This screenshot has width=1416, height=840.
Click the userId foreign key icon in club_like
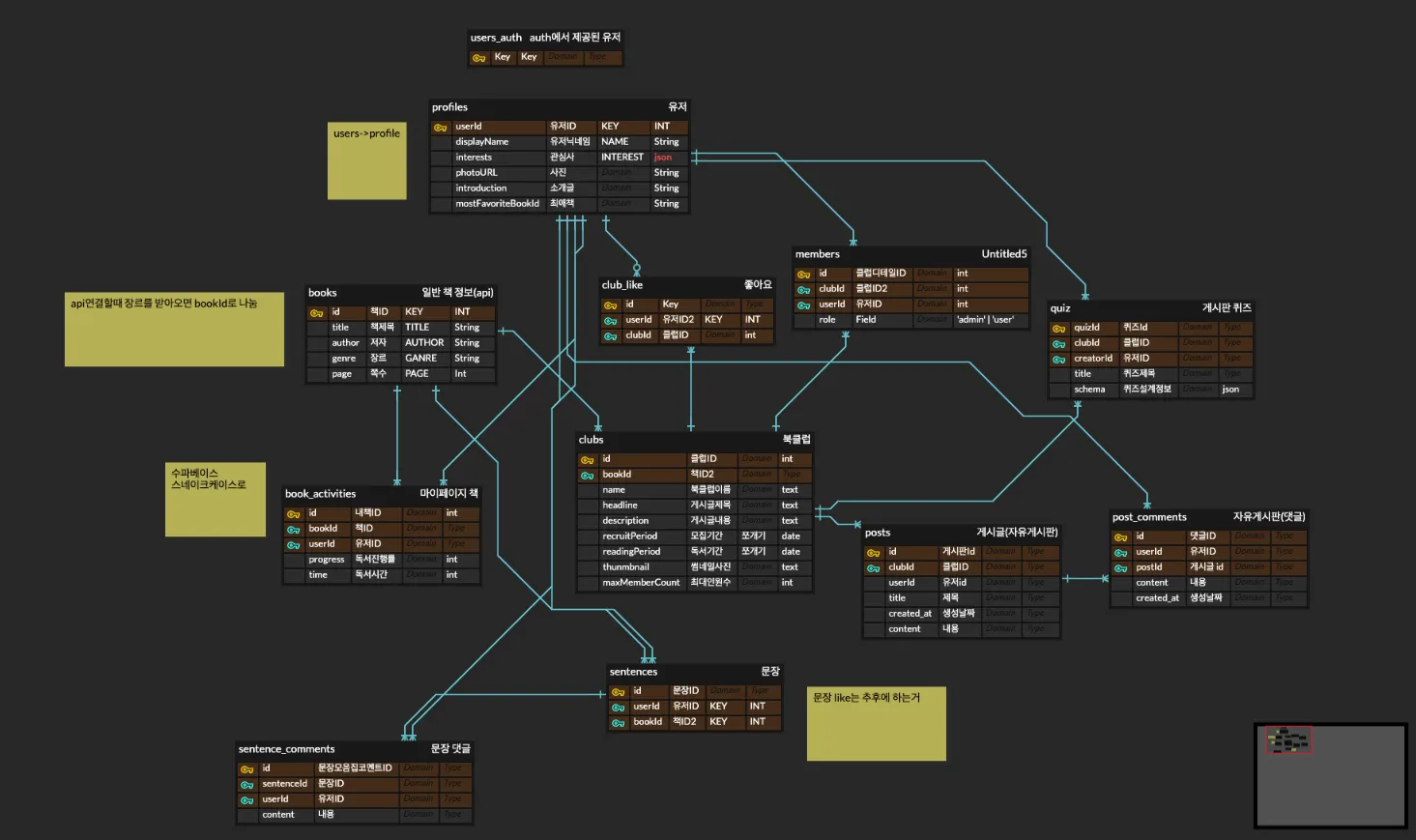611,321
